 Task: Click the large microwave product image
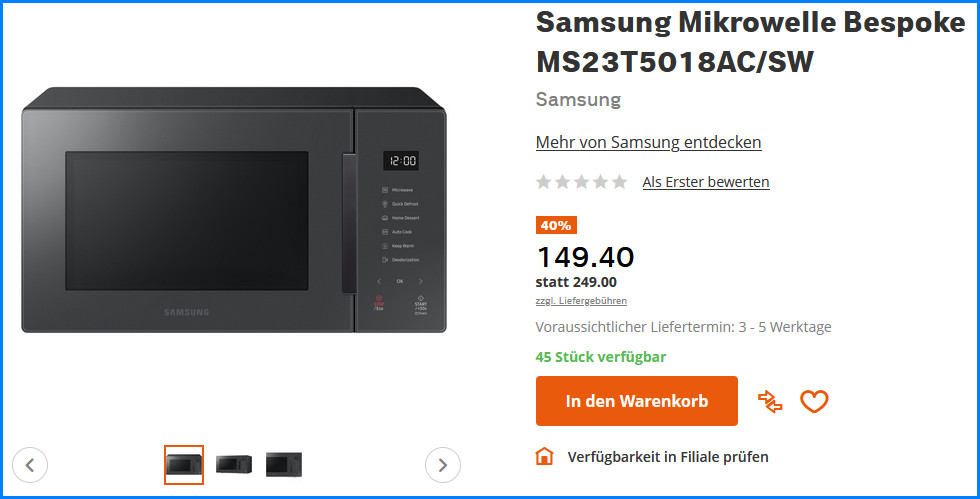click(x=234, y=209)
